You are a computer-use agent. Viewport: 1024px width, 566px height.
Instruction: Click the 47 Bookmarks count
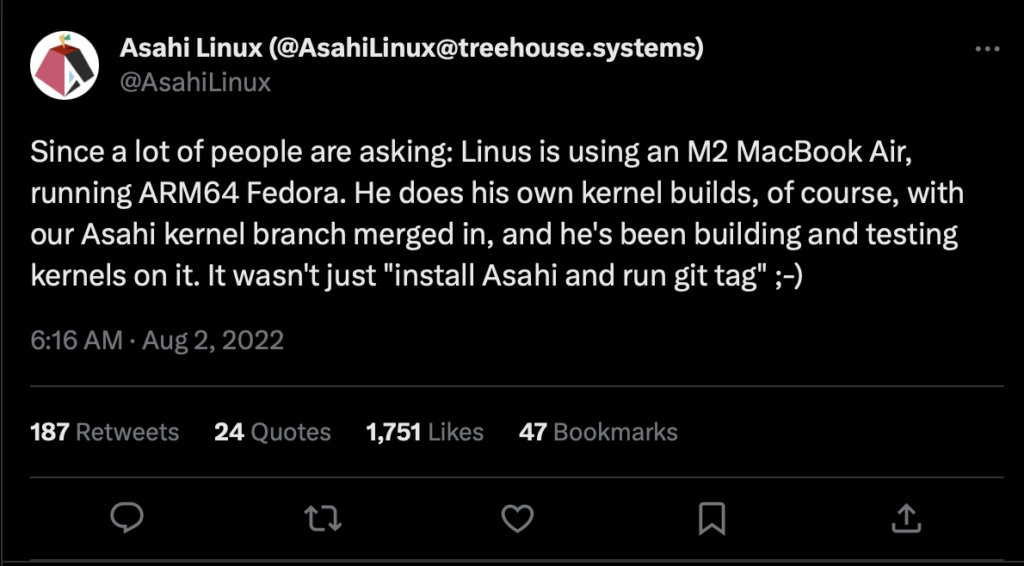[598, 432]
